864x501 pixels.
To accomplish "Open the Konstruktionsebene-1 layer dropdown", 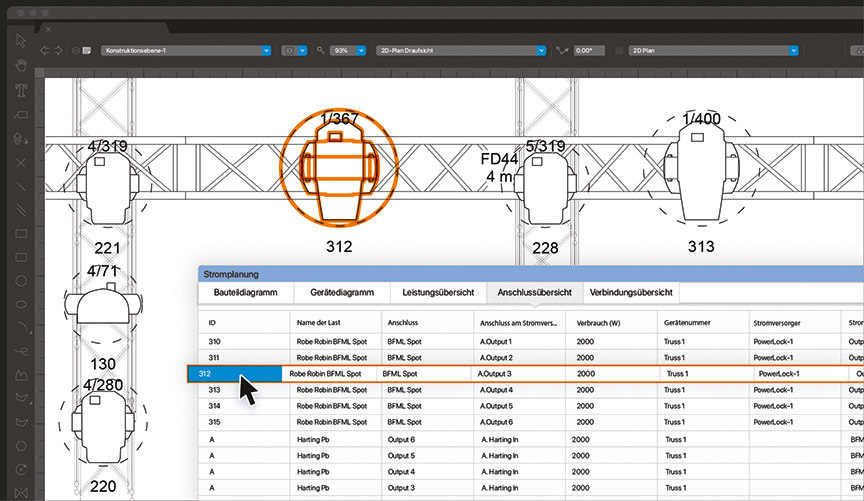I will (186, 50).
